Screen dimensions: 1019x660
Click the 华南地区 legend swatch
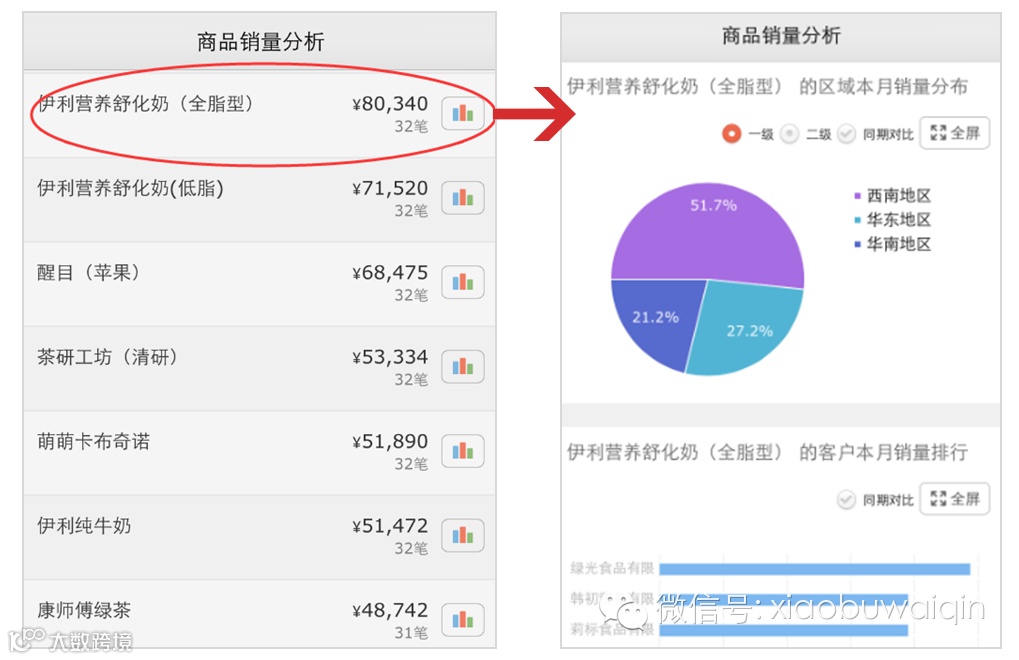(x=857, y=244)
